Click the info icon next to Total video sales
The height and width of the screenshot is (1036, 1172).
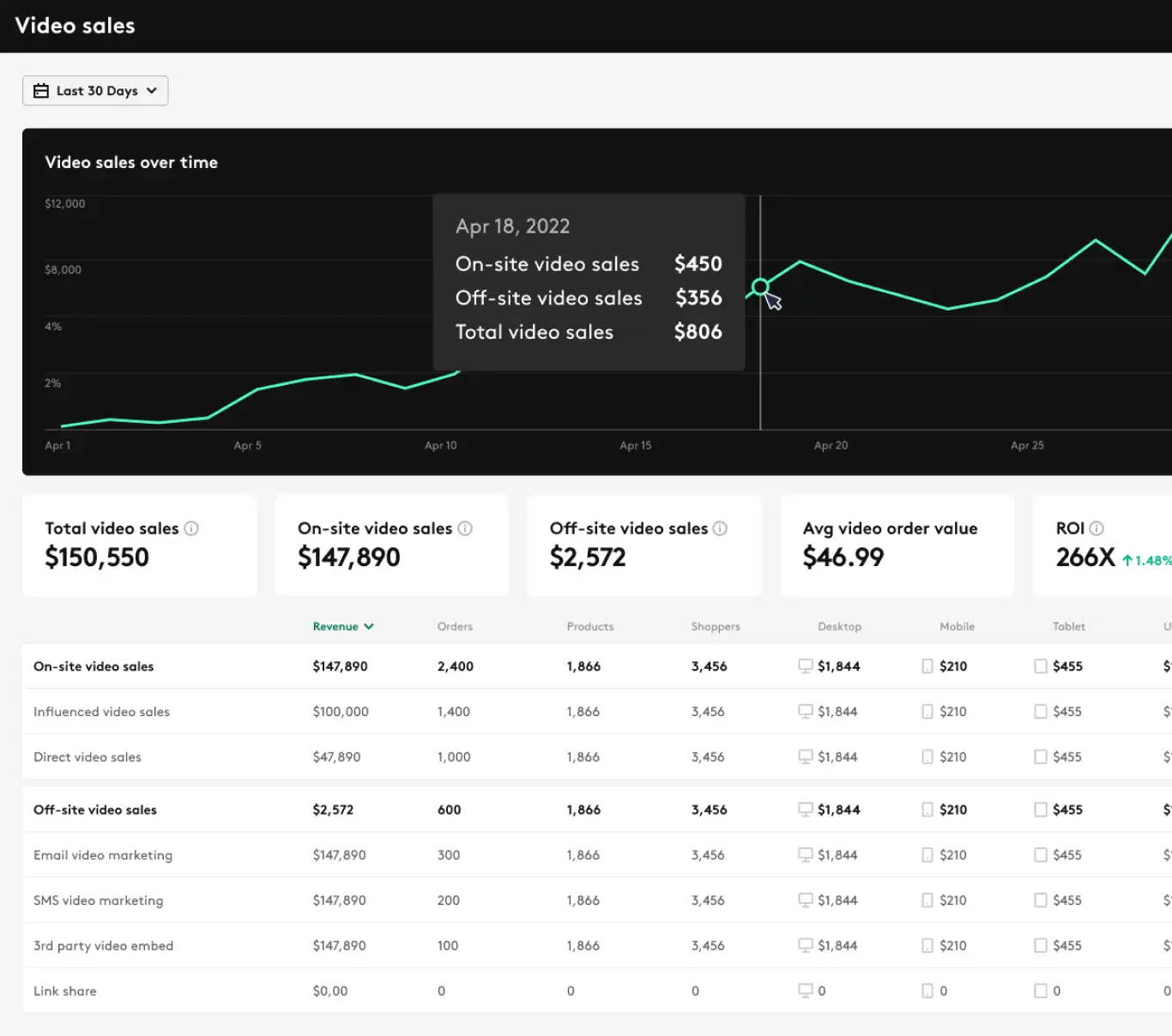[191, 528]
